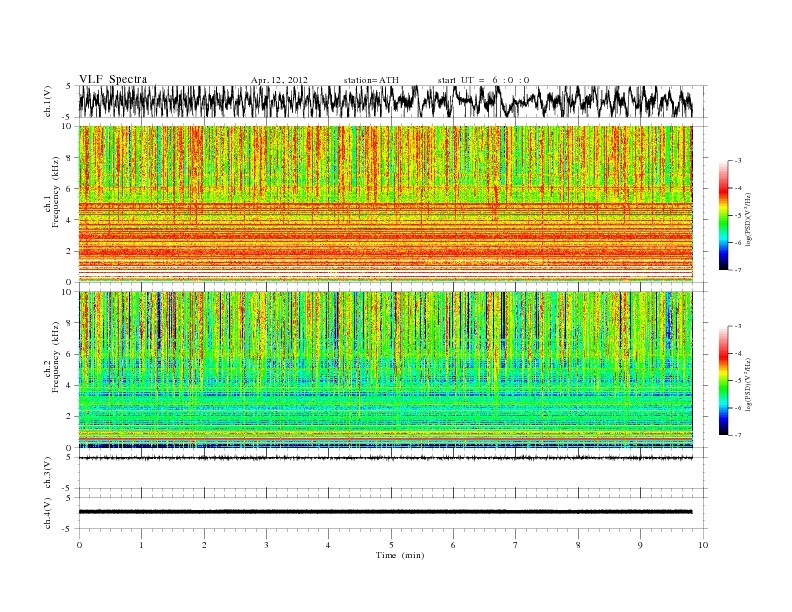Click the time axis tick label '10'
792x612 pixels.
[x=703, y=545]
